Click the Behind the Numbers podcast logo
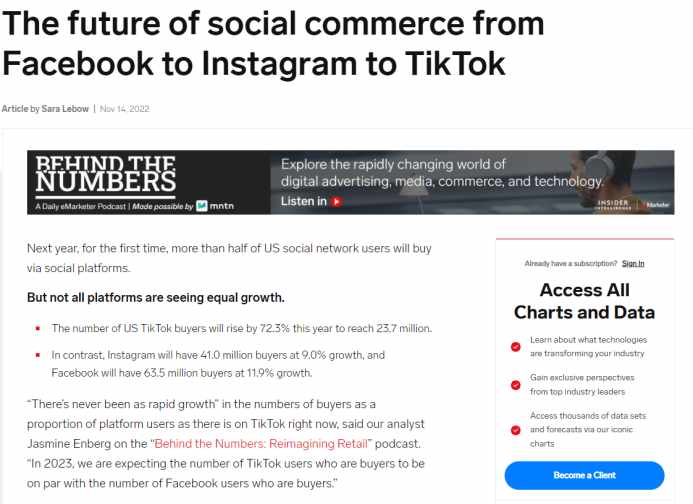693x504 pixels. (x=106, y=175)
